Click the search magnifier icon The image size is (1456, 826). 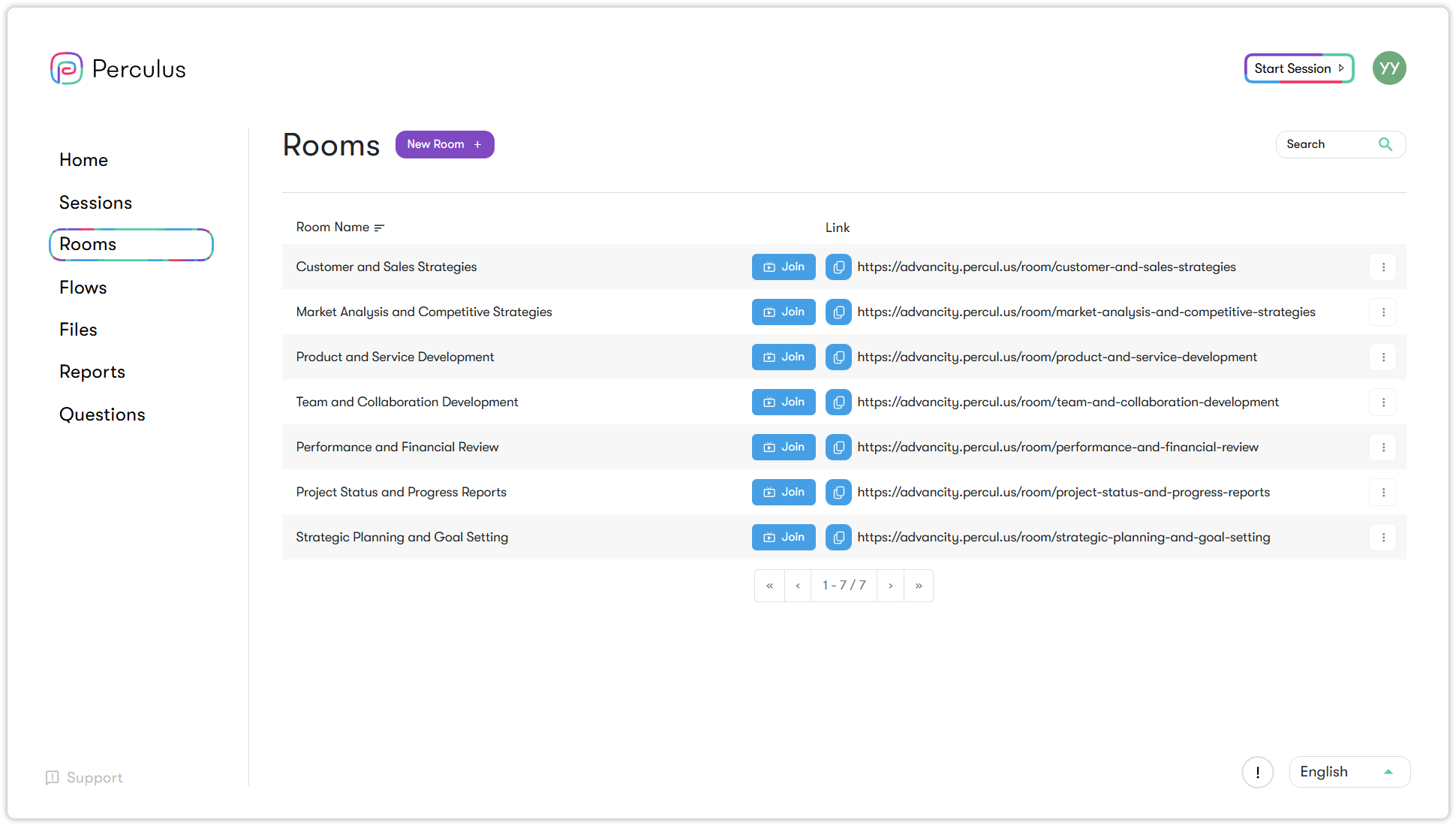pyautogui.click(x=1385, y=144)
